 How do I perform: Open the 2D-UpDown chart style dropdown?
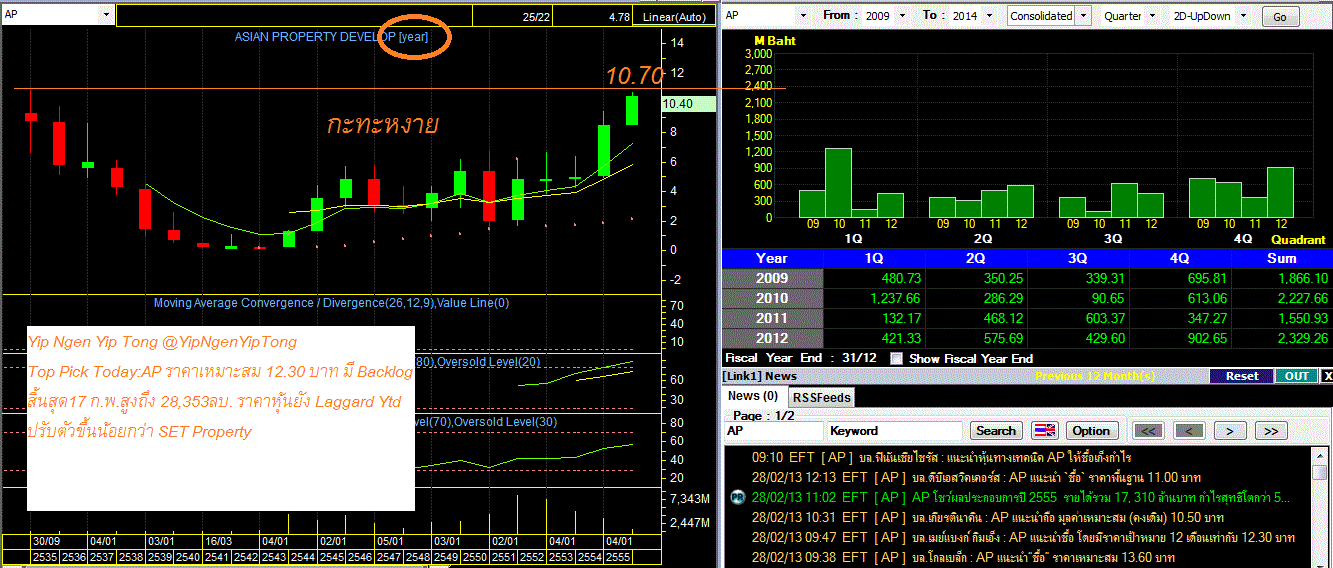click(x=1243, y=16)
